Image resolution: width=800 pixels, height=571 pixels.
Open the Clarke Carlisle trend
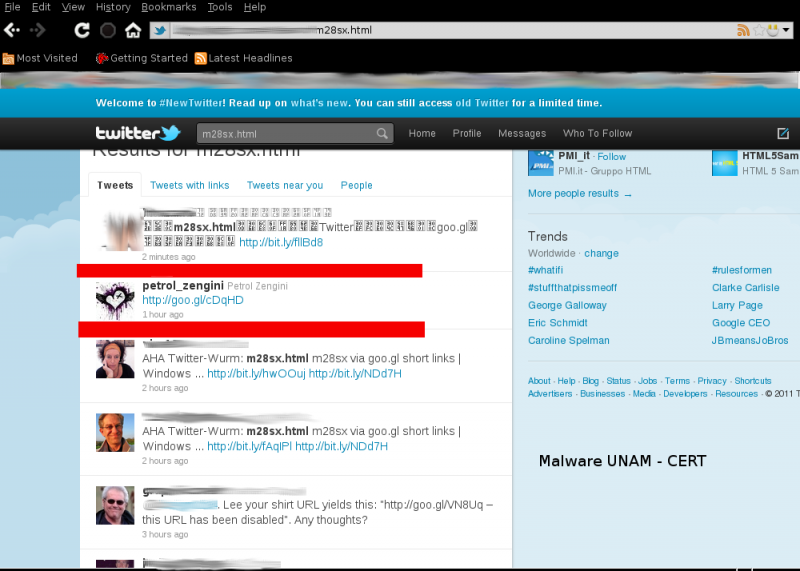click(745, 288)
